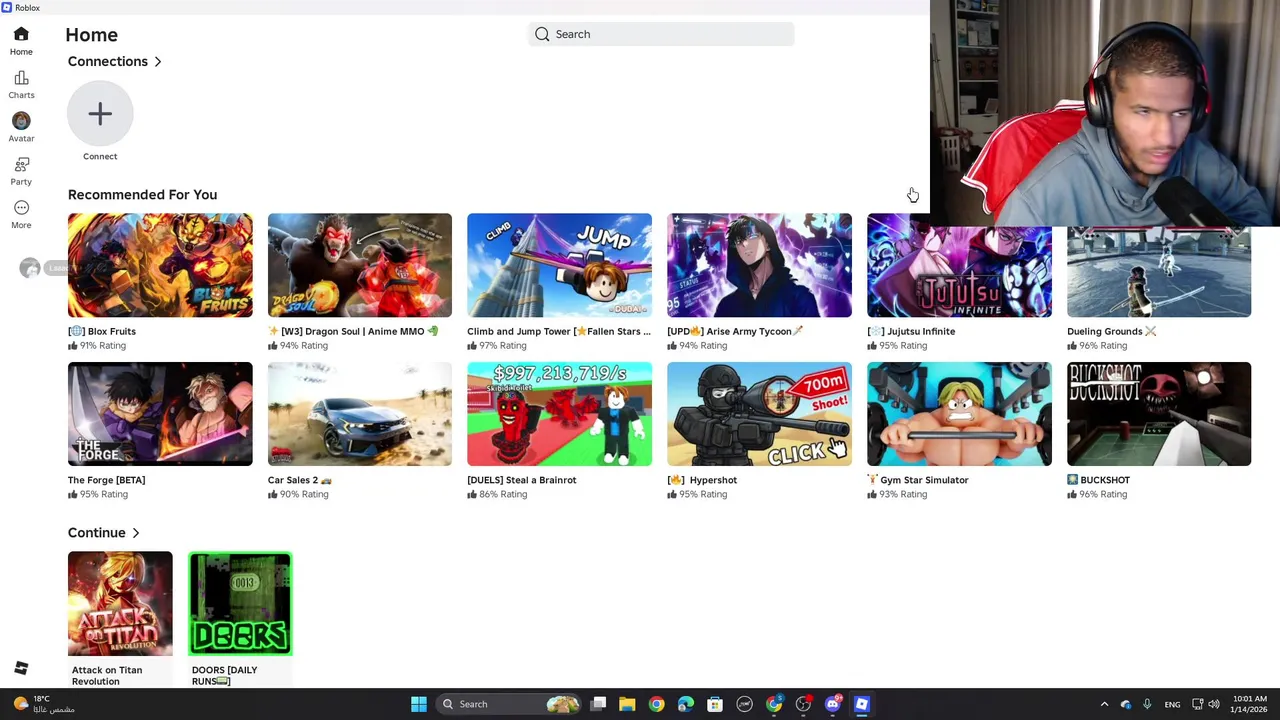Click the ENG language indicator
The height and width of the screenshot is (720, 1280).
1172,704
